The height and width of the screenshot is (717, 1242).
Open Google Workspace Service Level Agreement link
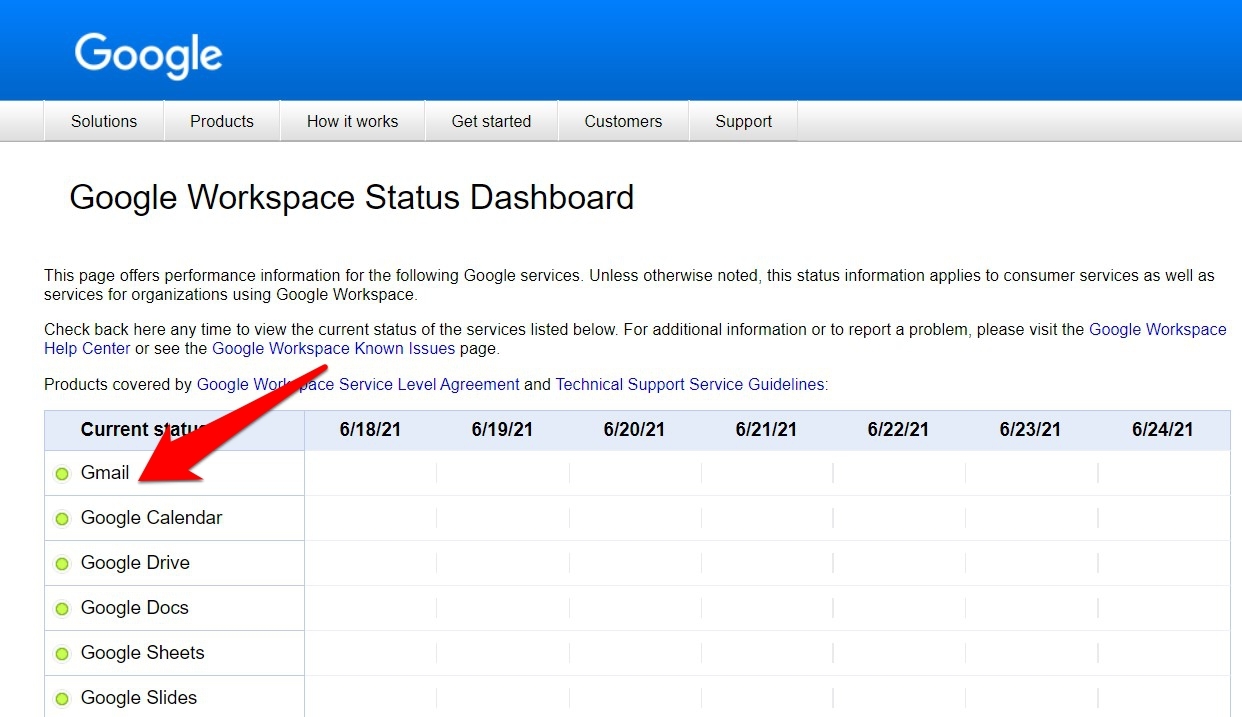coord(358,384)
